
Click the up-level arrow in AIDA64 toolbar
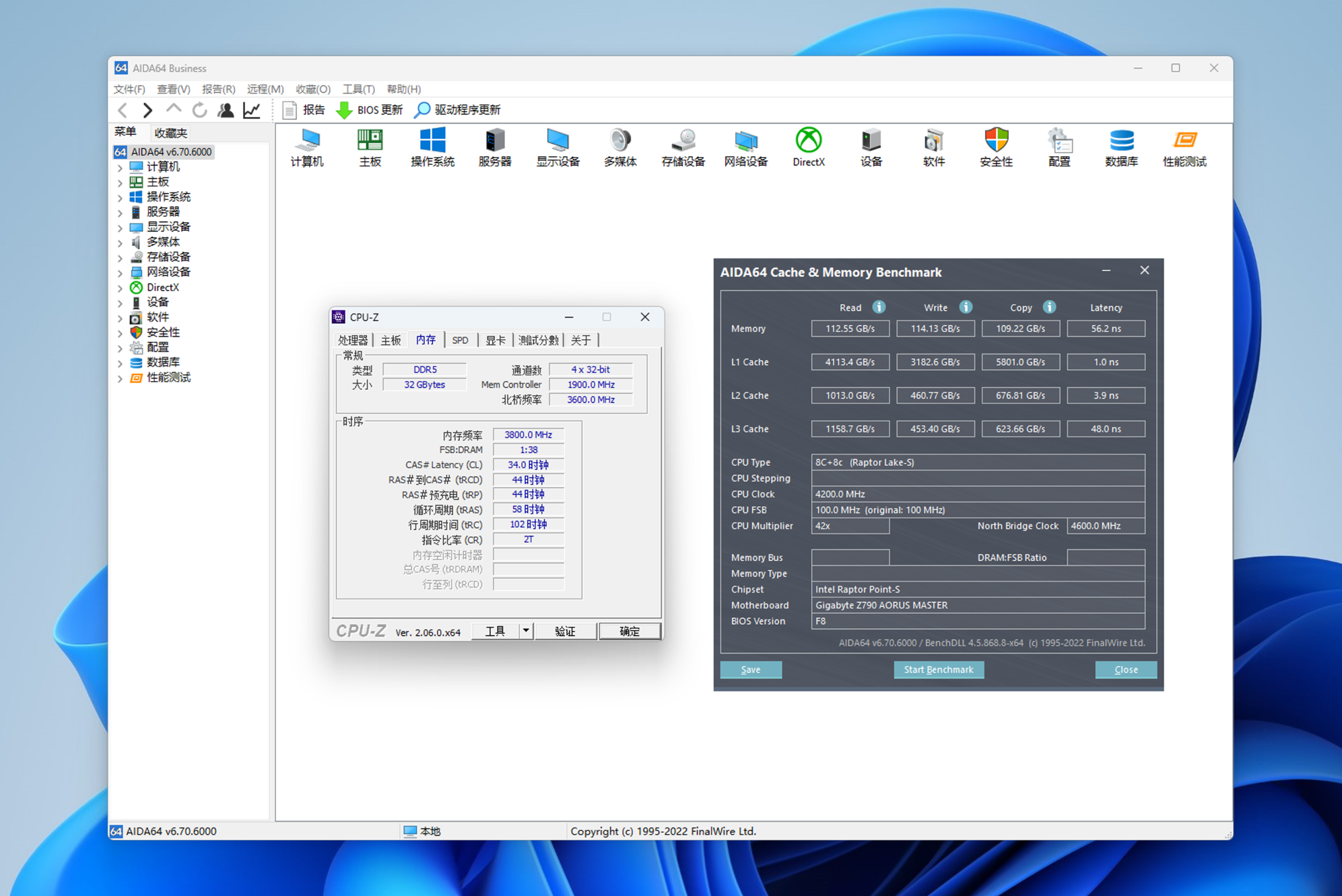[174, 108]
